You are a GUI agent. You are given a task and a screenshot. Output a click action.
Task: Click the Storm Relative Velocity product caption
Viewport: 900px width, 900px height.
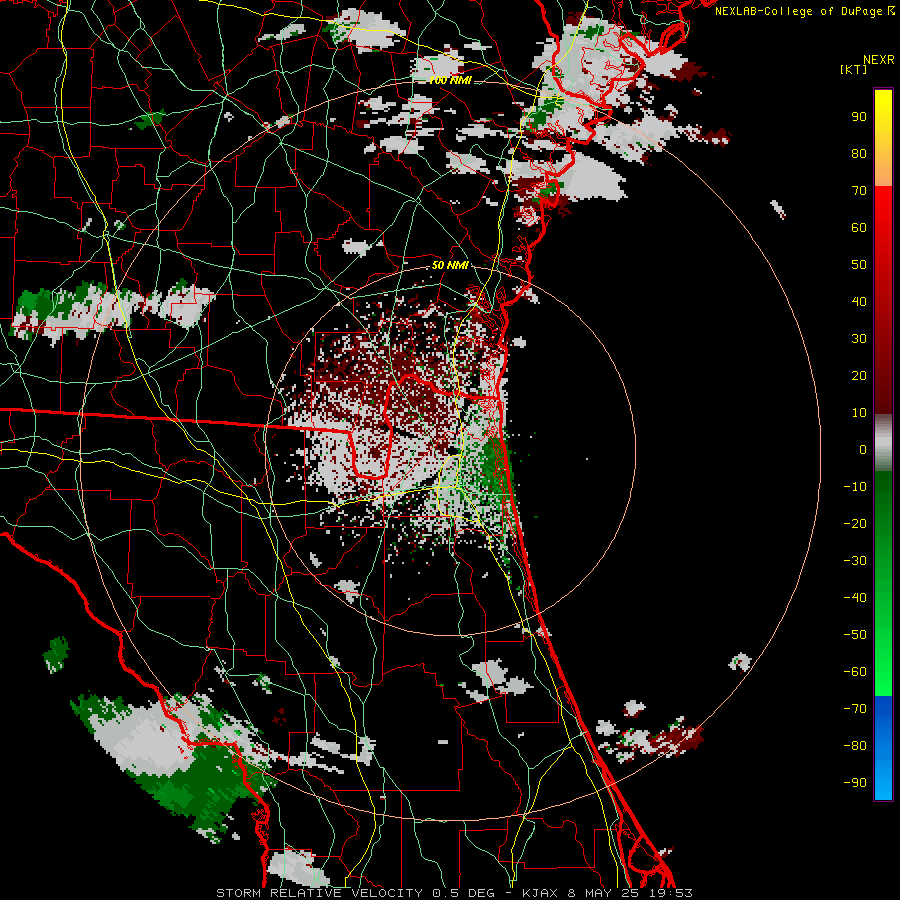click(455, 893)
